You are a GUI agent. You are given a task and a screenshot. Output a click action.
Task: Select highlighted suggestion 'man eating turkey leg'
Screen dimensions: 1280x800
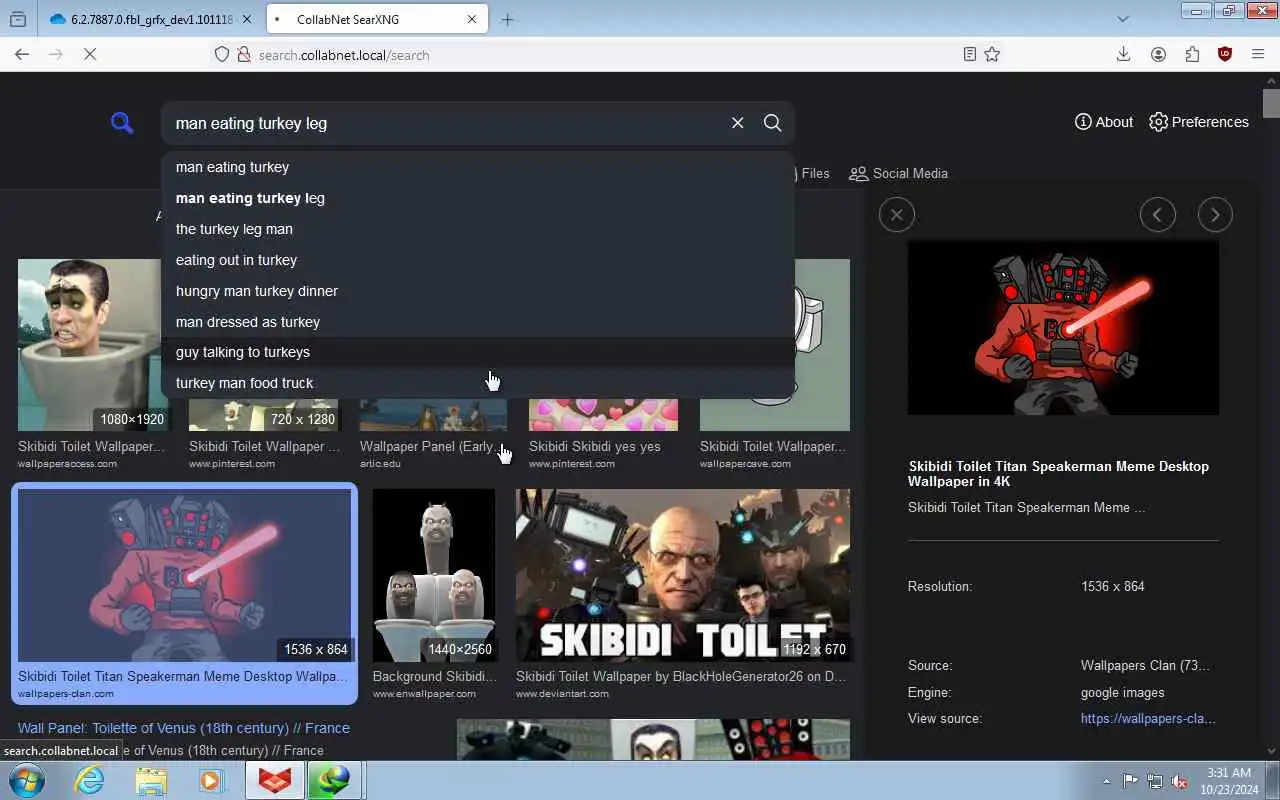pos(478,198)
